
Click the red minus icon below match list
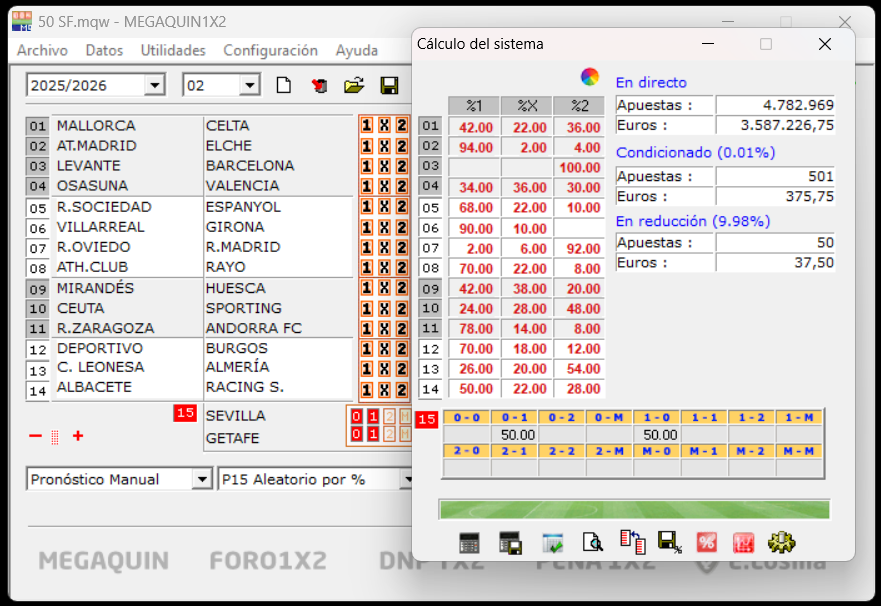pos(35,436)
